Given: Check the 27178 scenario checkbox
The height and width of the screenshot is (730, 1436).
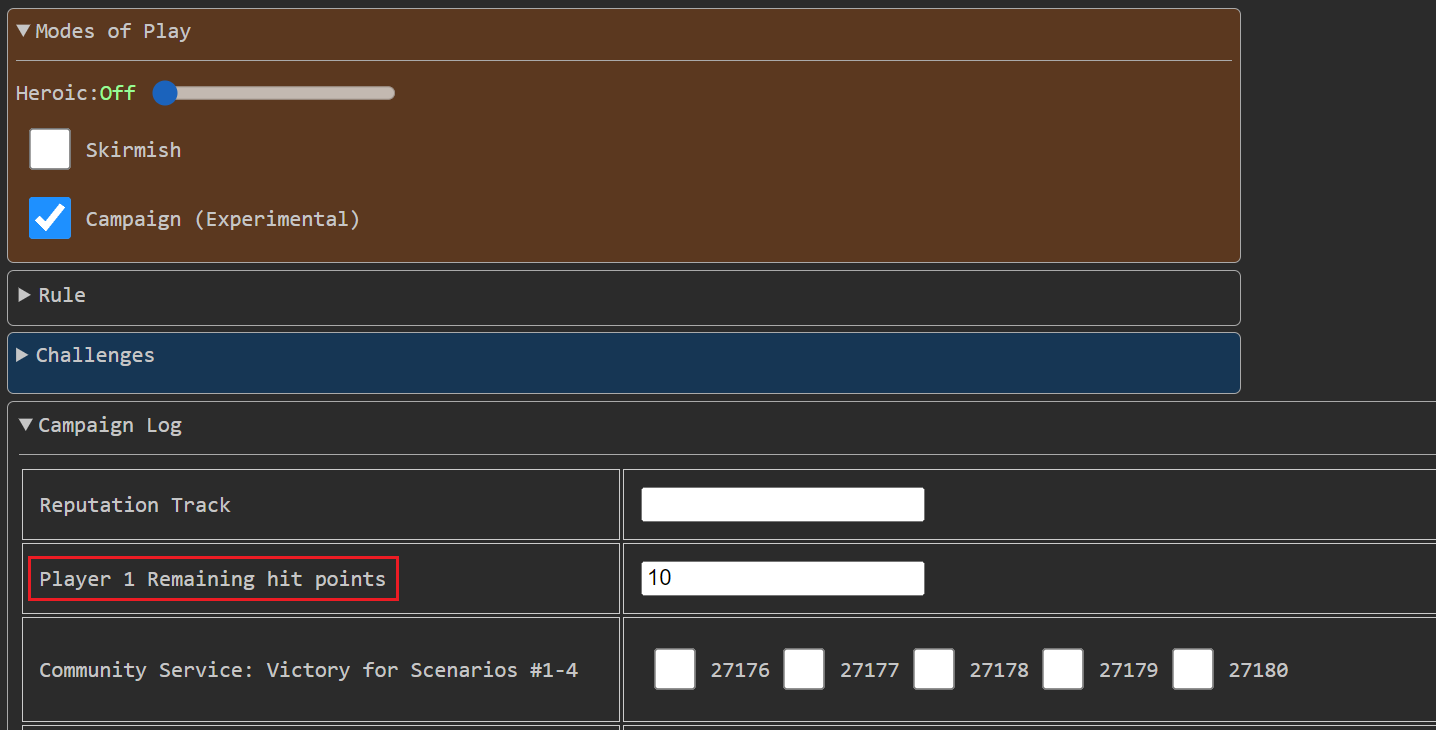Looking at the screenshot, I should point(934,669).
